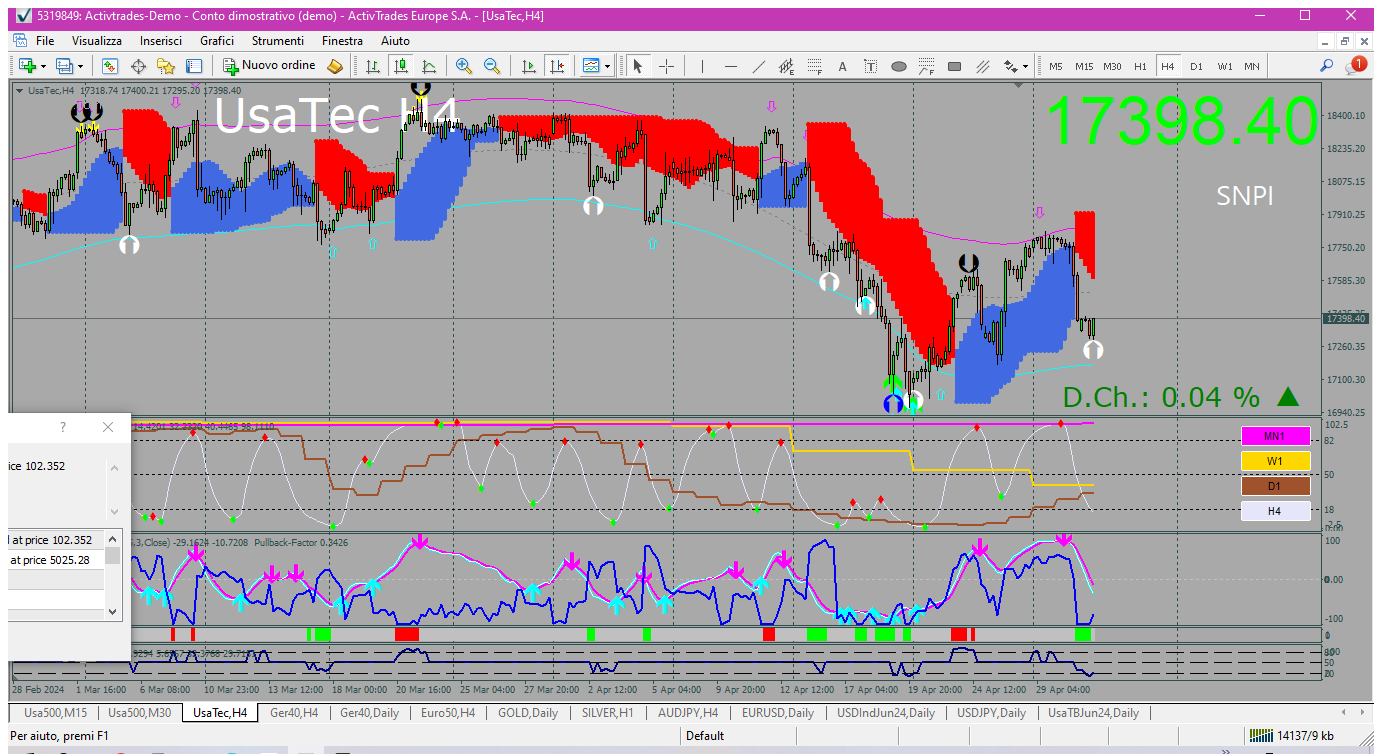Select the text label tool
Viewport: 1382px width, 754px height.
pos(870,66)
